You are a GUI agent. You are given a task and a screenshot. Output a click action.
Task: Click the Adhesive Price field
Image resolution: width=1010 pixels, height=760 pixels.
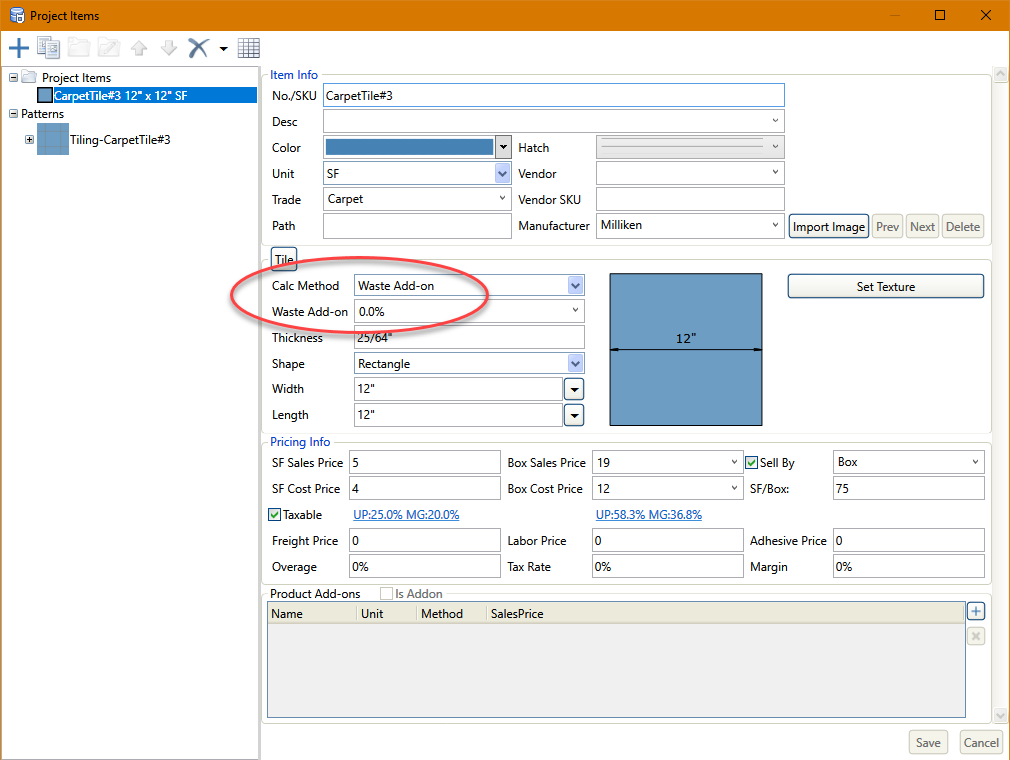[908, 540]
